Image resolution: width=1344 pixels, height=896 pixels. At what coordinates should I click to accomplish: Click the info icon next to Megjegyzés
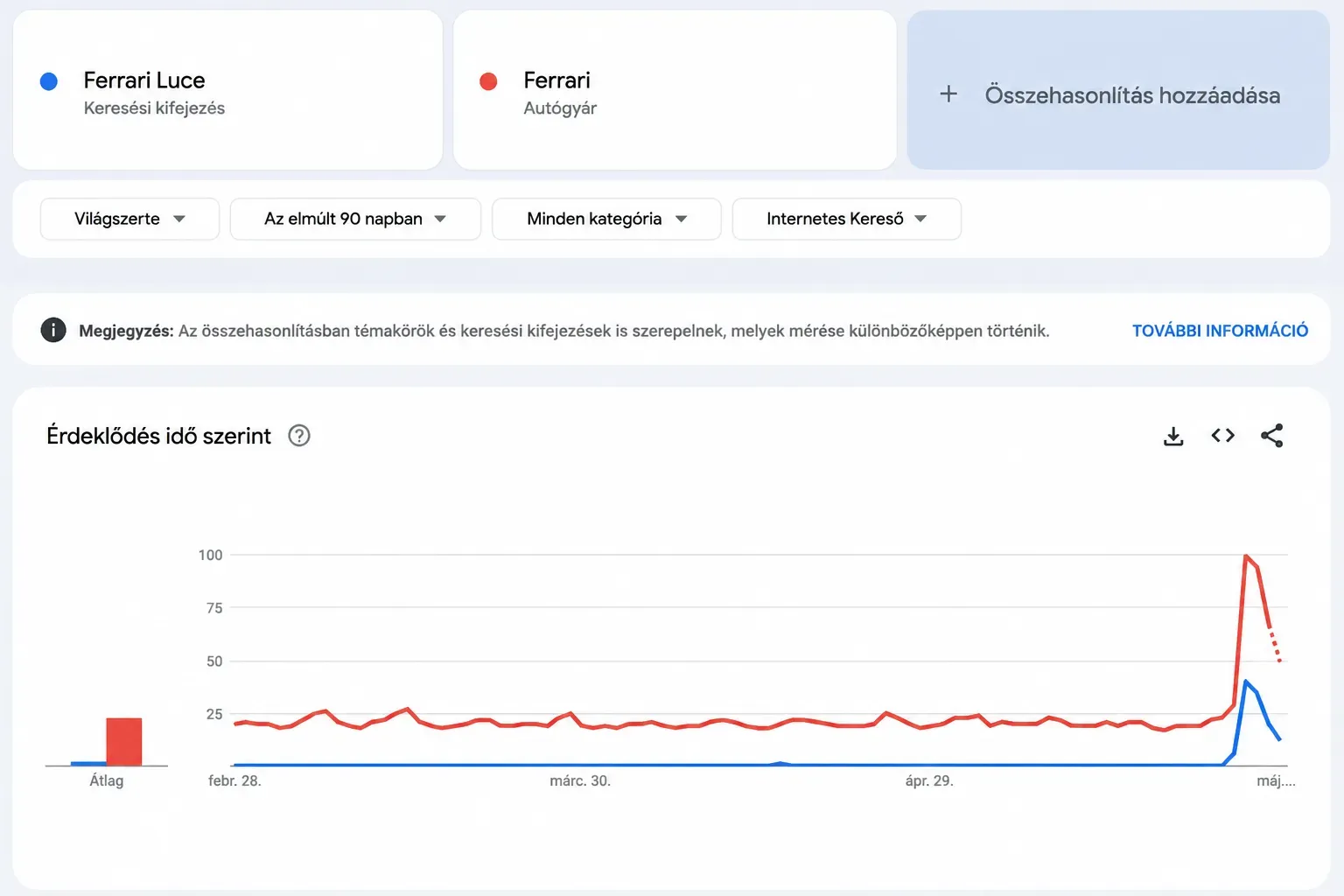pyautogui.click(x=53, y=331)
